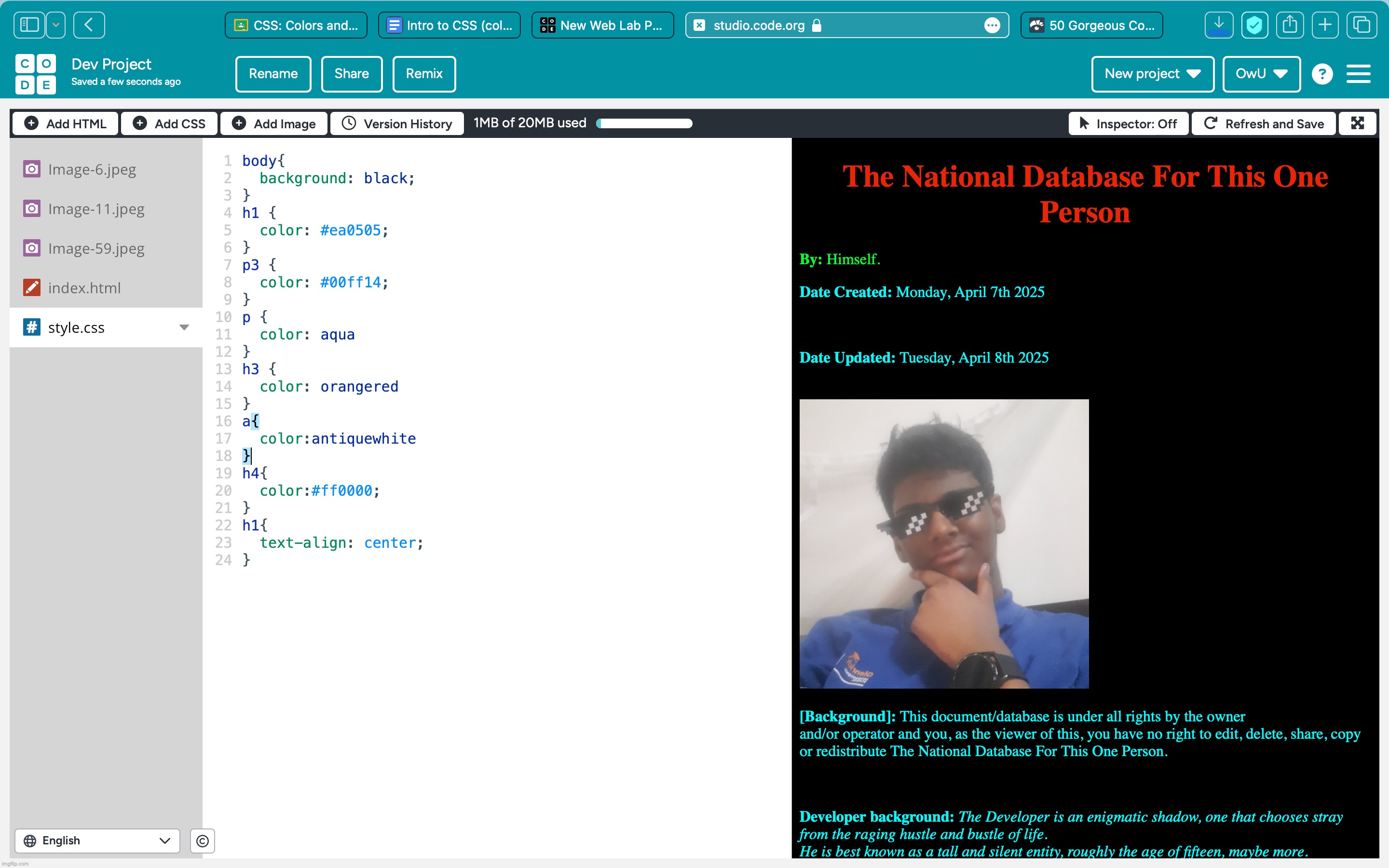Screen dimensions: 1389x868
Task: Open index.html in the file list
Action: [84, 288]
